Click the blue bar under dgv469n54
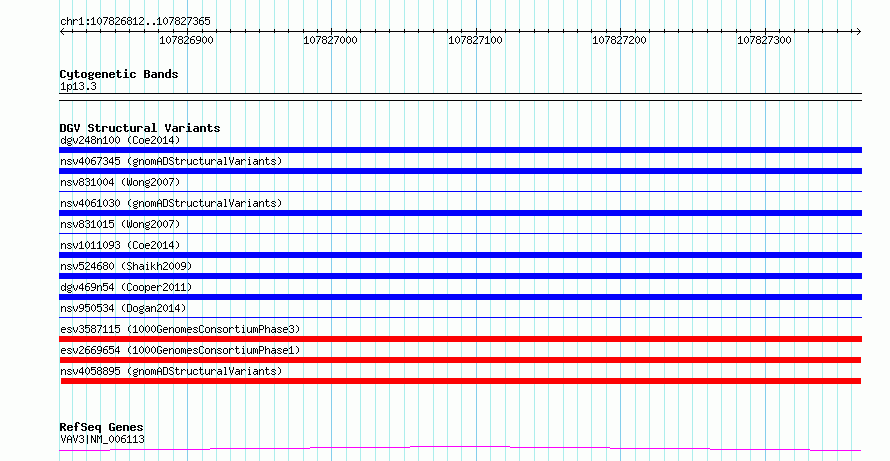Image resolution: width=890 pixels, height=461 pixels. coord(460,297)
